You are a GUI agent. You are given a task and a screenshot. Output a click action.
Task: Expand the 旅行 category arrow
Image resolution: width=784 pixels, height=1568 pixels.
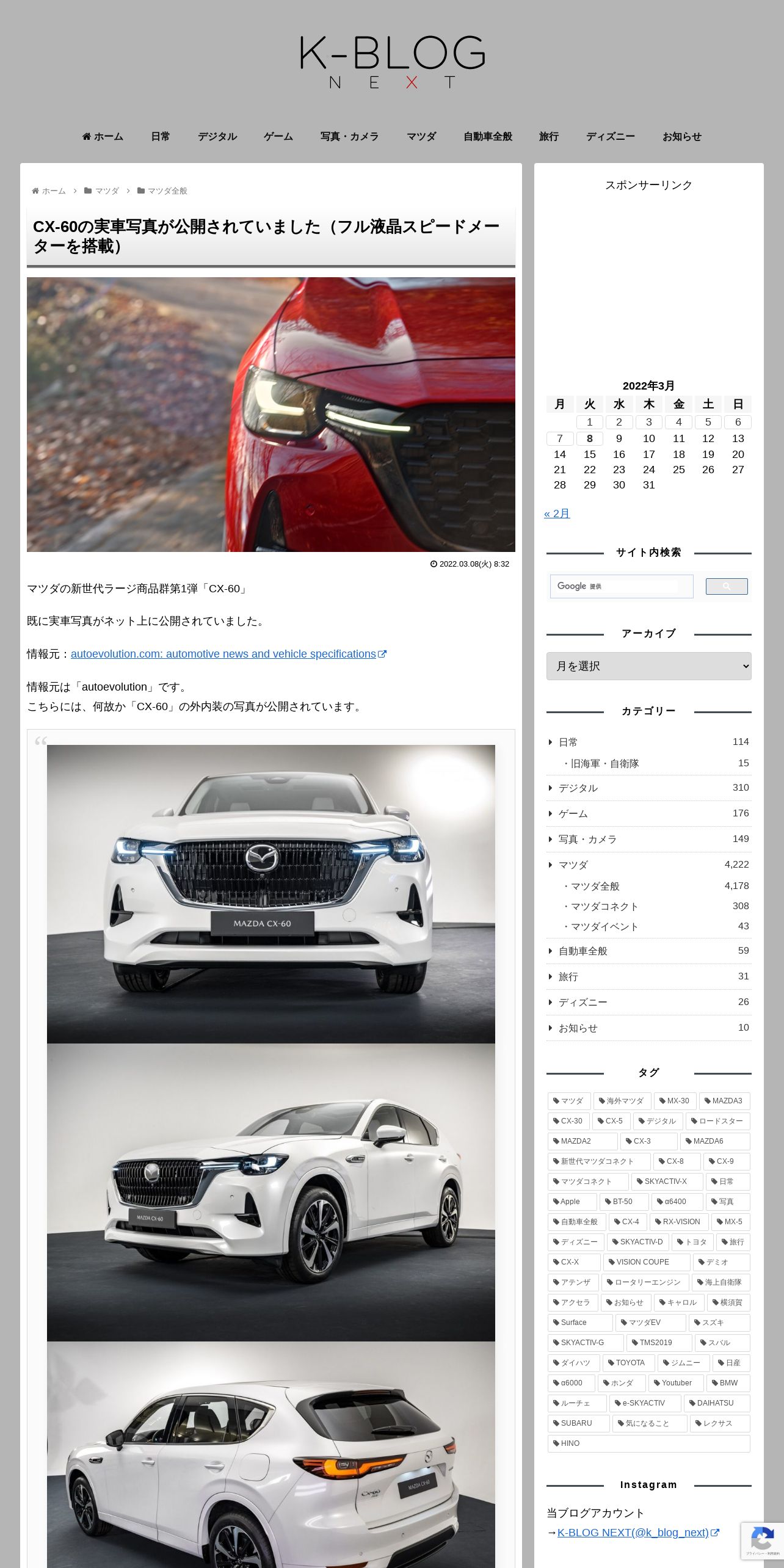pyautogui.click(x=551, y=977)
